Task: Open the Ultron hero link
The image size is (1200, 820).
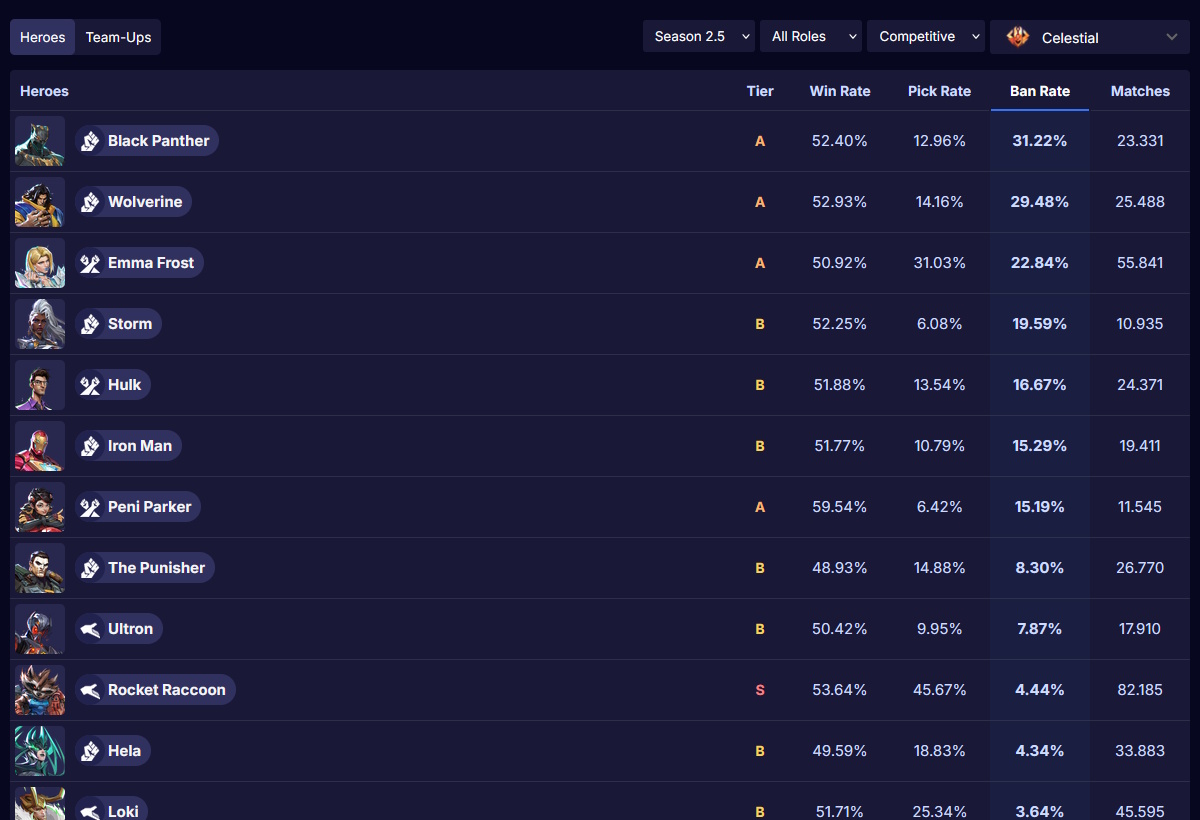Action: coord(119,629)
